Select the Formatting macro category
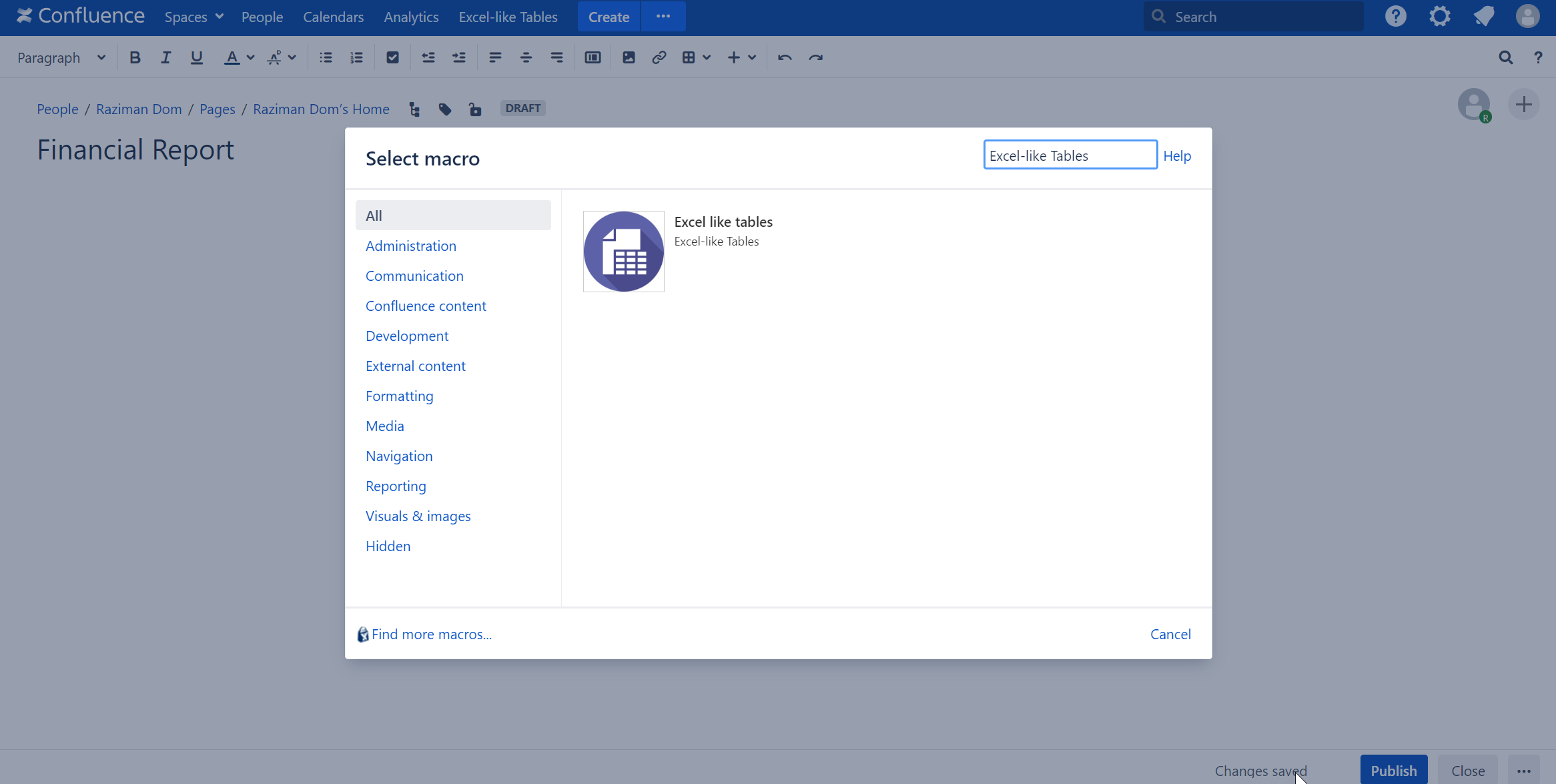The width and height of the screenshot is (1556, 784). pos(399,396)
